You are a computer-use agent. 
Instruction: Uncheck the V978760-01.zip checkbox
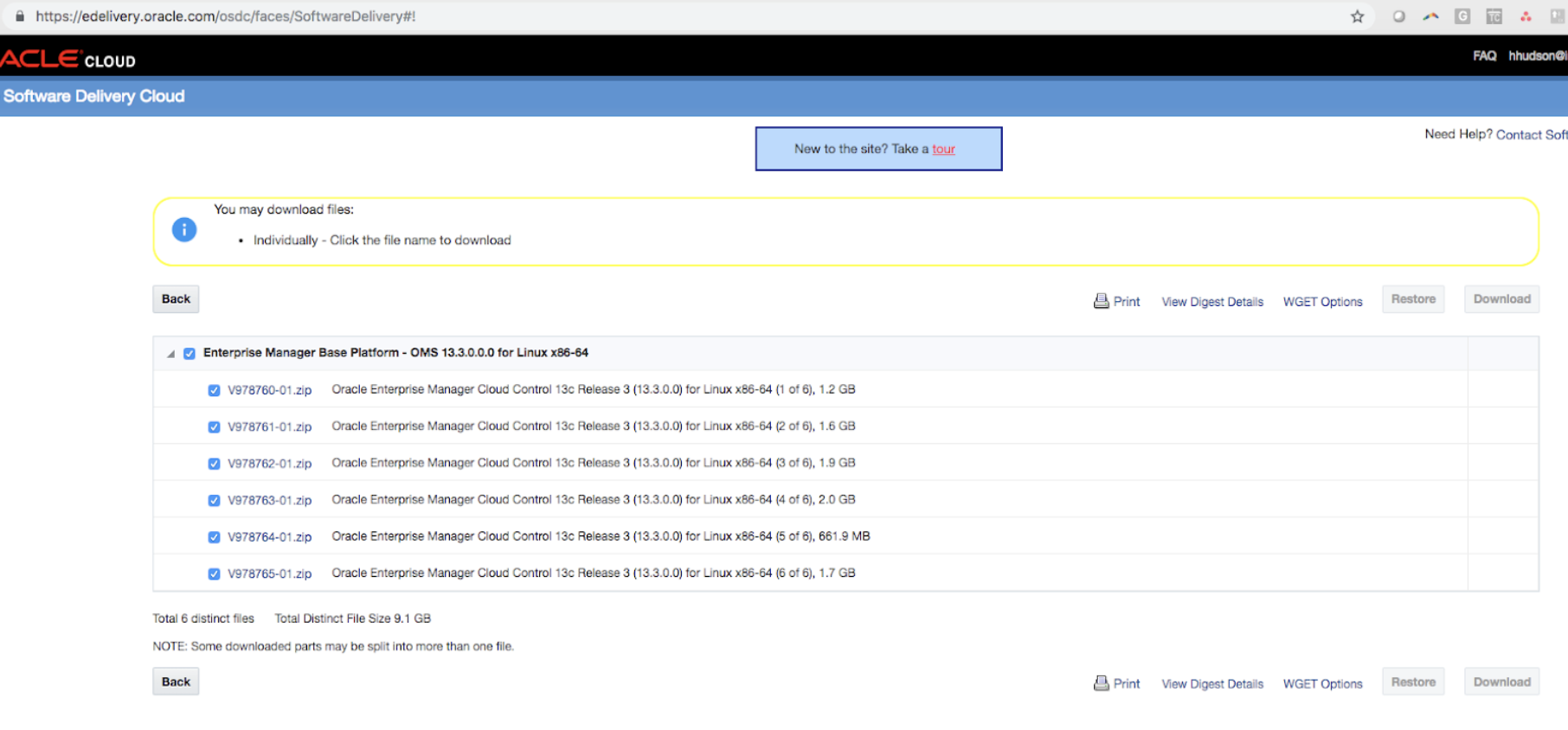[x=214, y=390]
